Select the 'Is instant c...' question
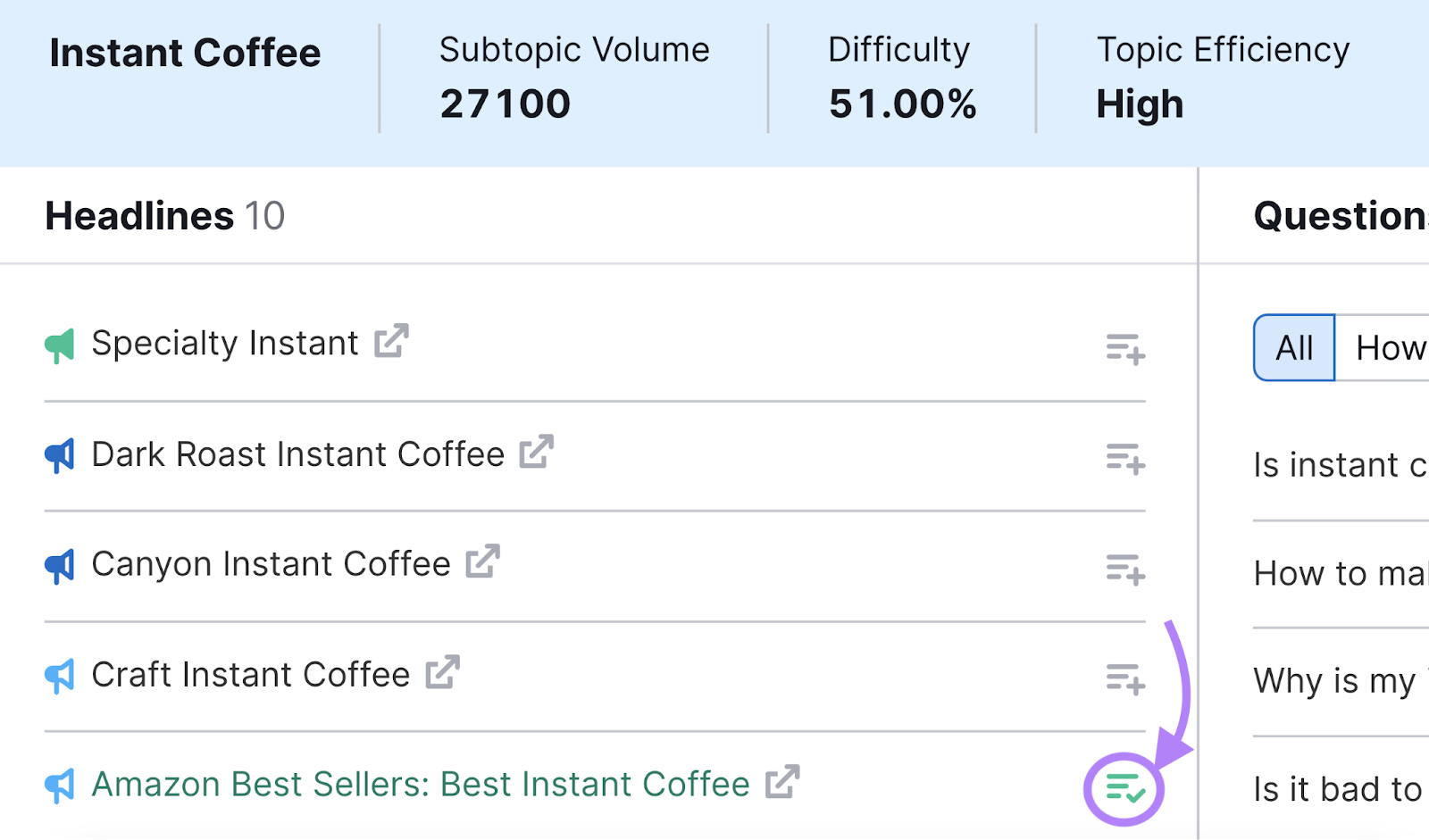The height and width of the screenshot is (840, 1429). coord(1339,465)
